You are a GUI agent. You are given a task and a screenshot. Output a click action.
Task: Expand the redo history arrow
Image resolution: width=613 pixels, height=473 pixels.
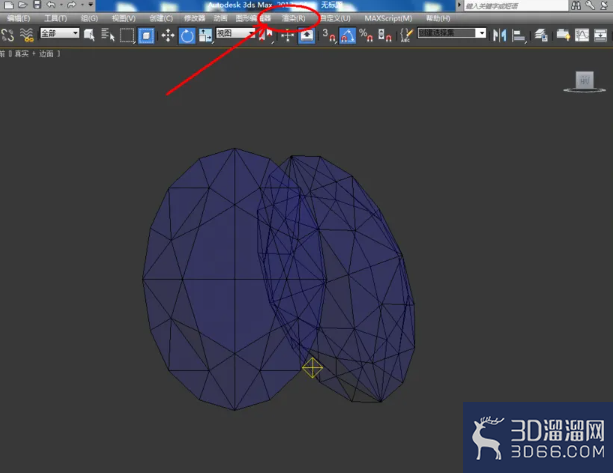coord(82,5)
